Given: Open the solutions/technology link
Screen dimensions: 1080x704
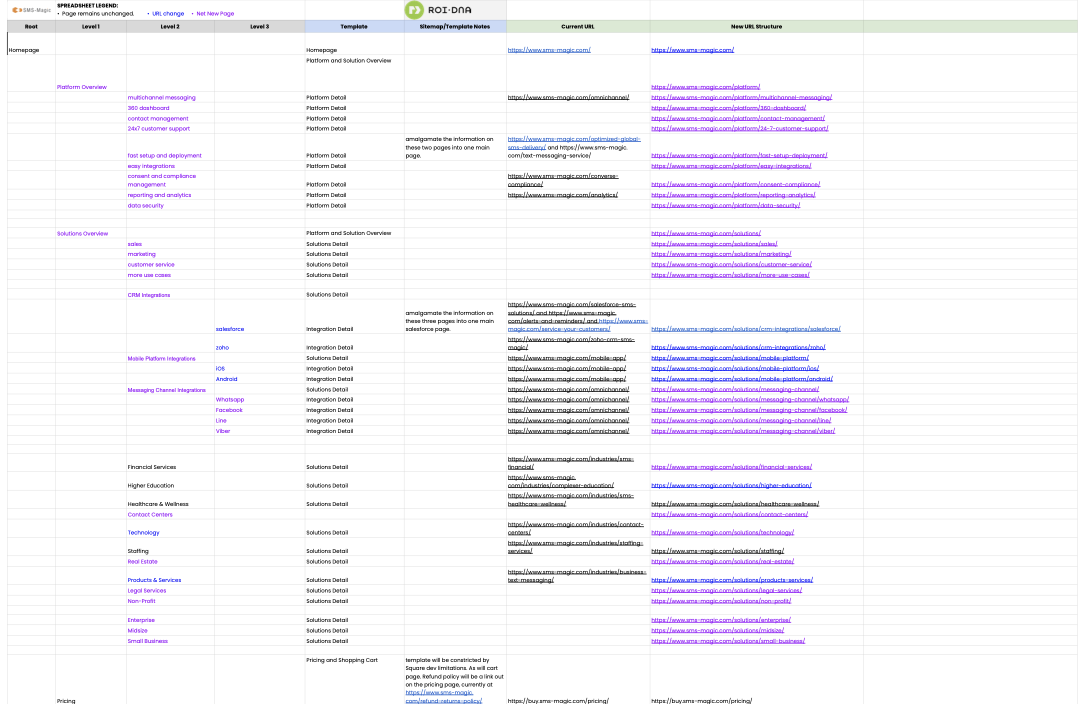Looking at the screenshot, I should click(x=723, y=532).
